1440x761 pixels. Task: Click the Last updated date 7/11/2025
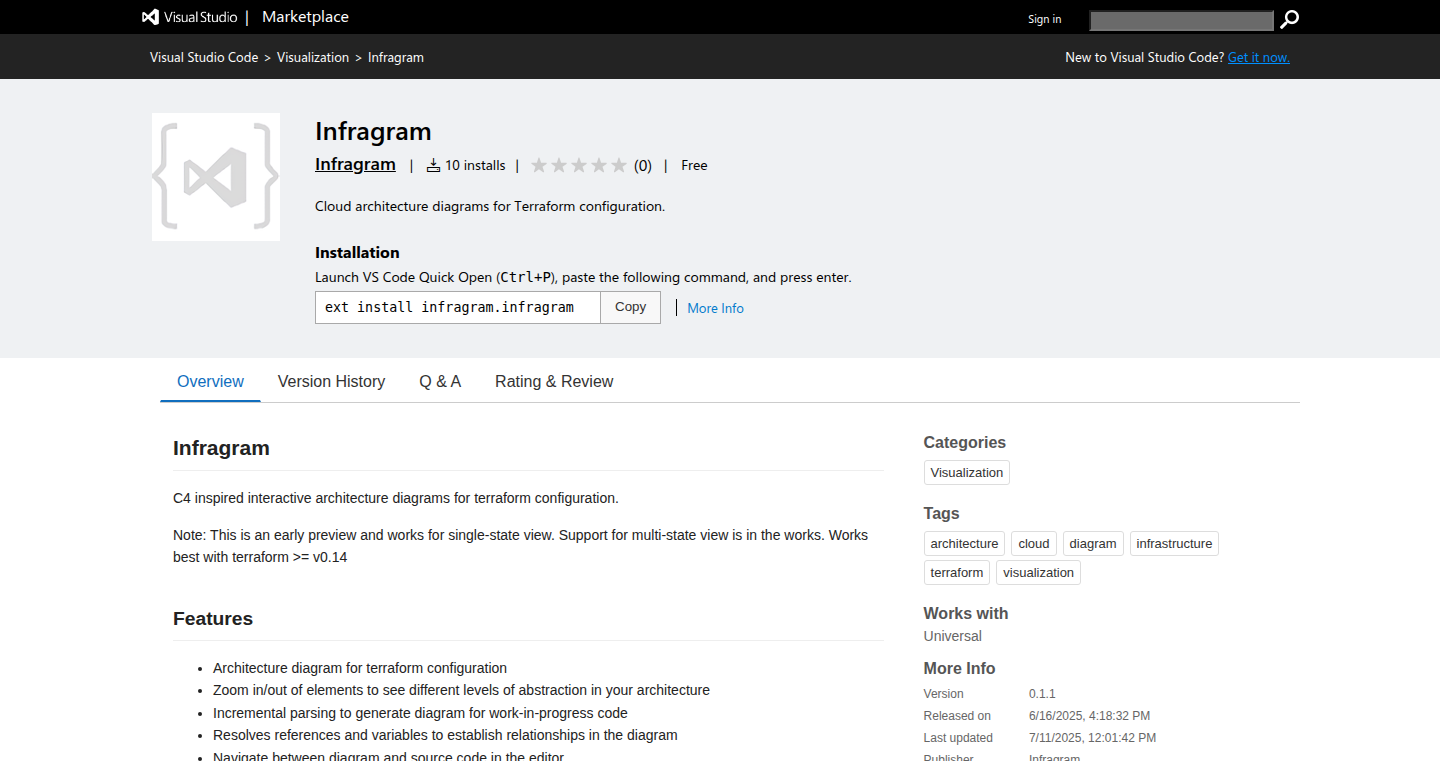coord(1092,738)
